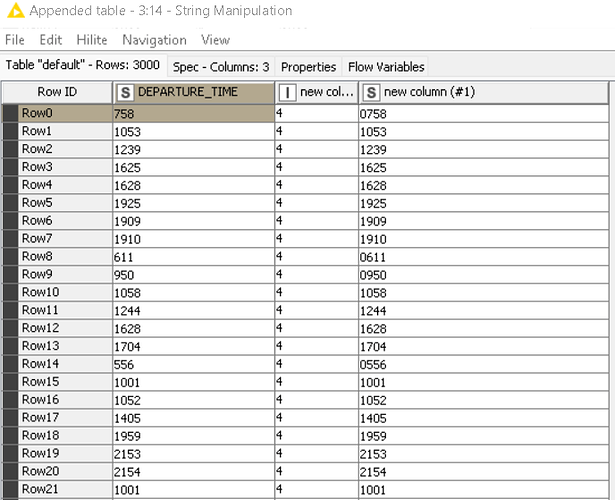The height and width of the screenshot is (500, 615).
Task: Switch to the Properties tab
Action: [x=309, y=67]
